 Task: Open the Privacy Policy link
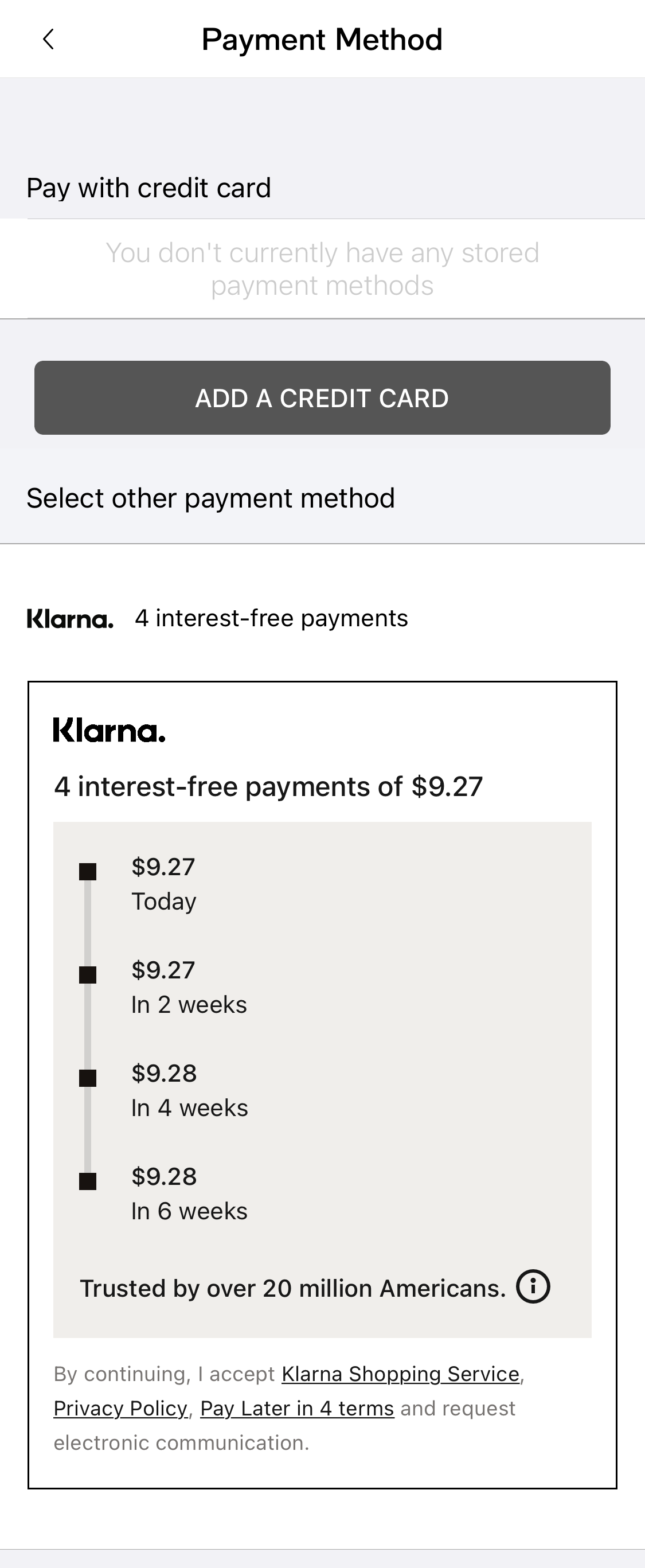[120, 1409]
